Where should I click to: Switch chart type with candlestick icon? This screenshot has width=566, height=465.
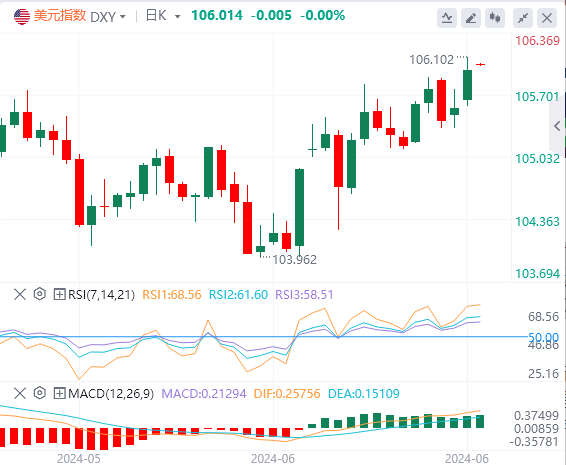point(495,17)
